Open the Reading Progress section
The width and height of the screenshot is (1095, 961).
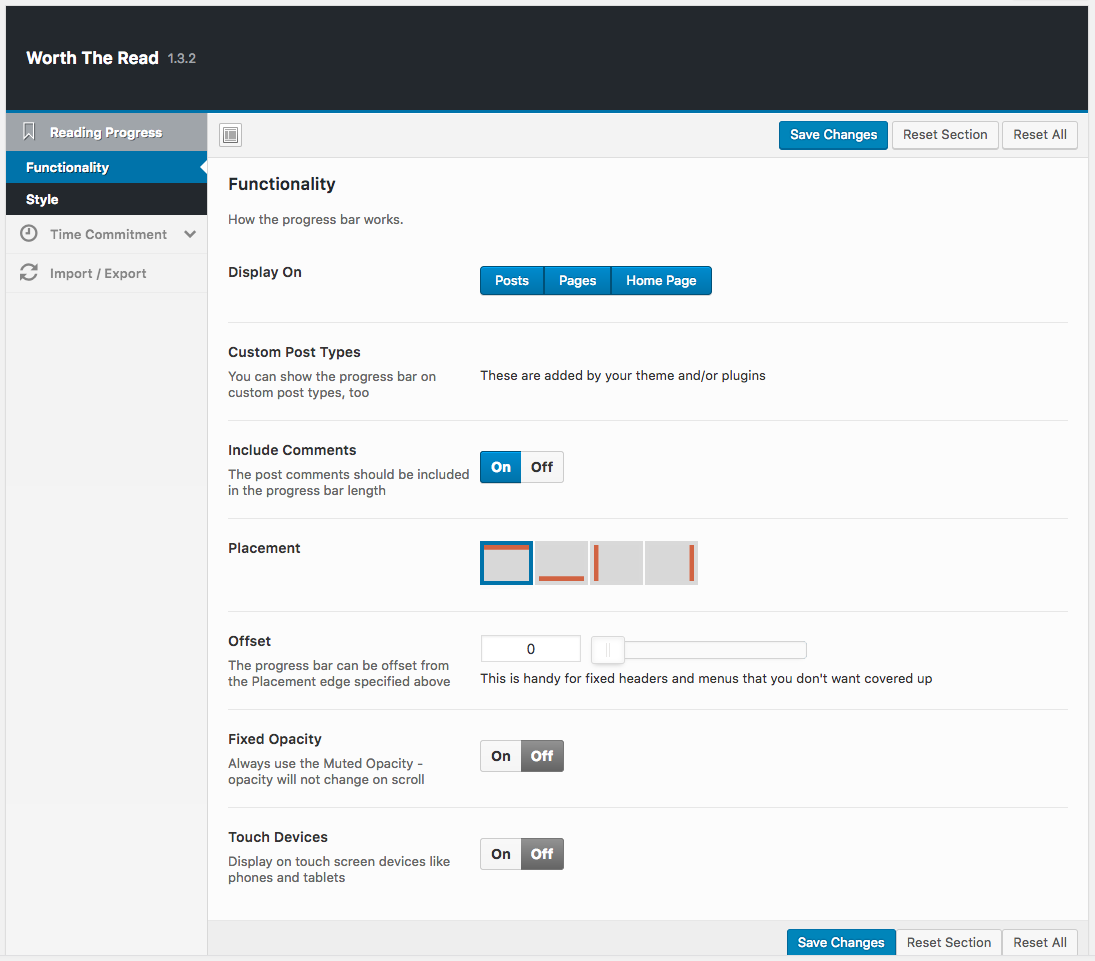click(106, 132)
